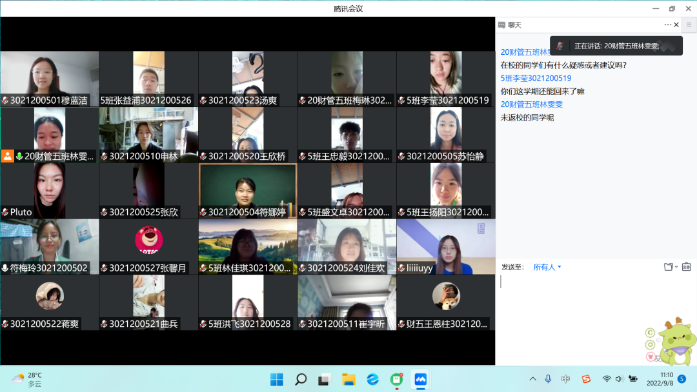The height and width of the screenshot is (392, 697).
Task: Click the chat file-send icon near 所有人
Action: (668, 267)
